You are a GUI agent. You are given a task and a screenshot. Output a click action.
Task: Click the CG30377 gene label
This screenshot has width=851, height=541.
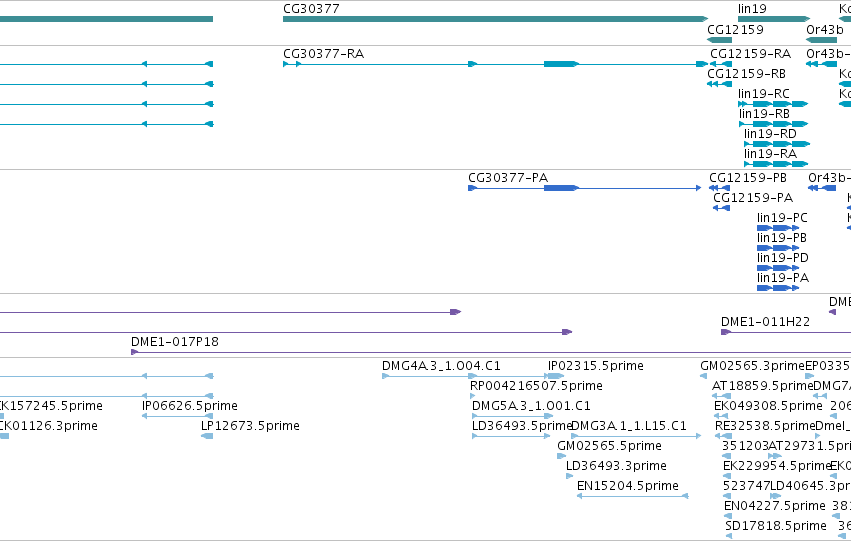(x=311, y=9)
